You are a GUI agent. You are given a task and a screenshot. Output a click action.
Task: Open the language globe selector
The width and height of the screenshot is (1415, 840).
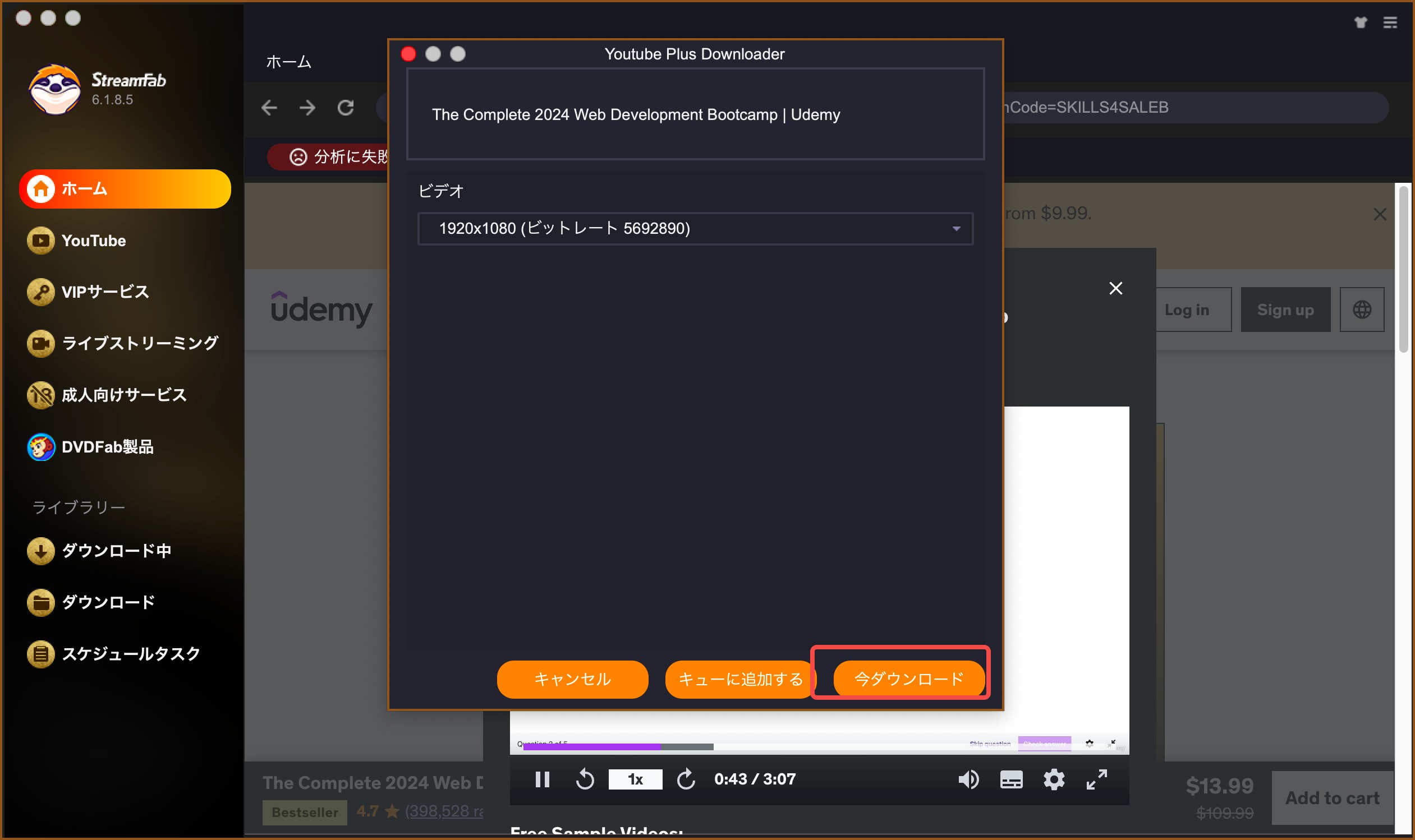click(x=1362, y=310)
